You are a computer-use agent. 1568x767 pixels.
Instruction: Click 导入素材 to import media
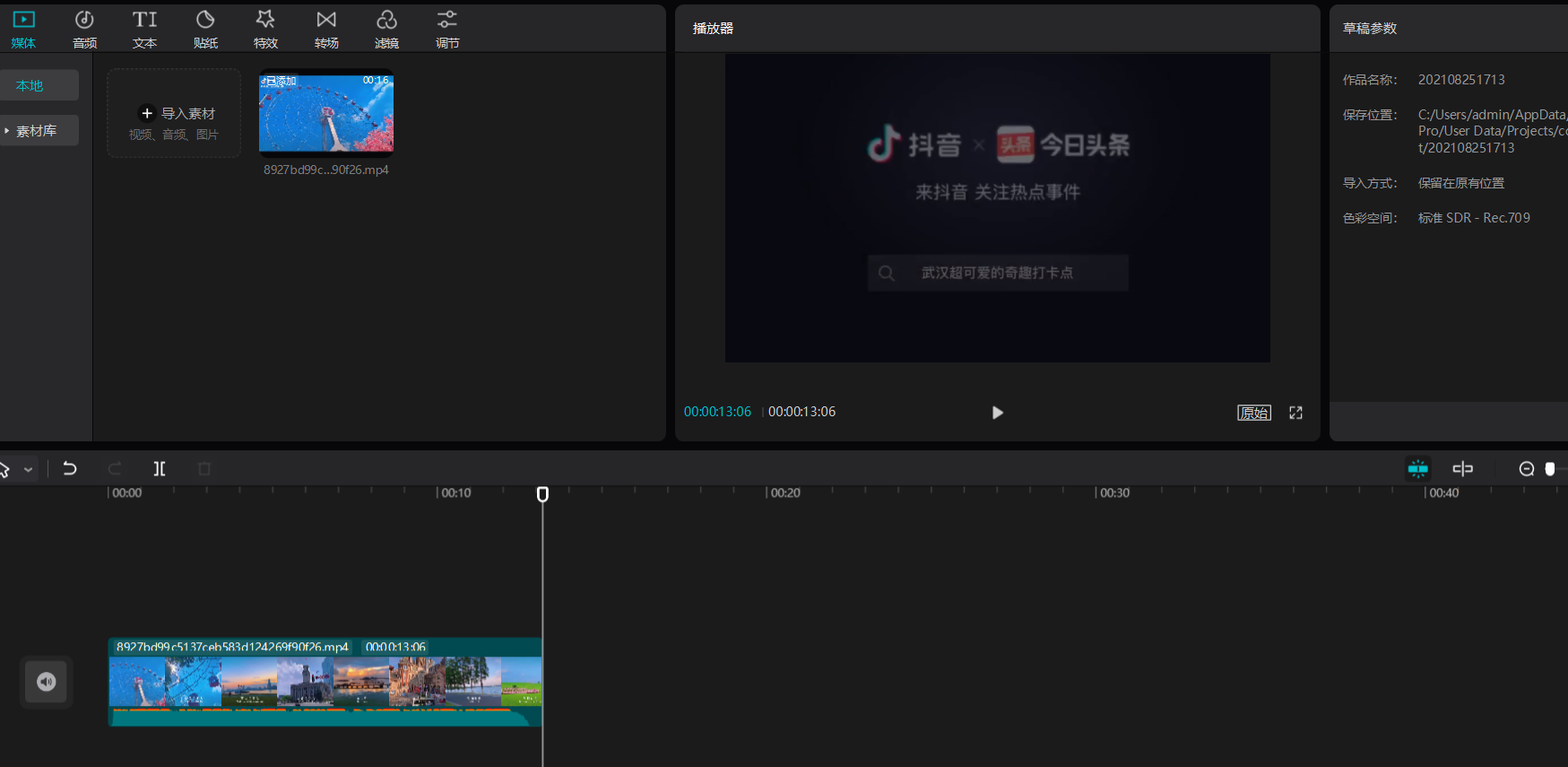[174, 114]
